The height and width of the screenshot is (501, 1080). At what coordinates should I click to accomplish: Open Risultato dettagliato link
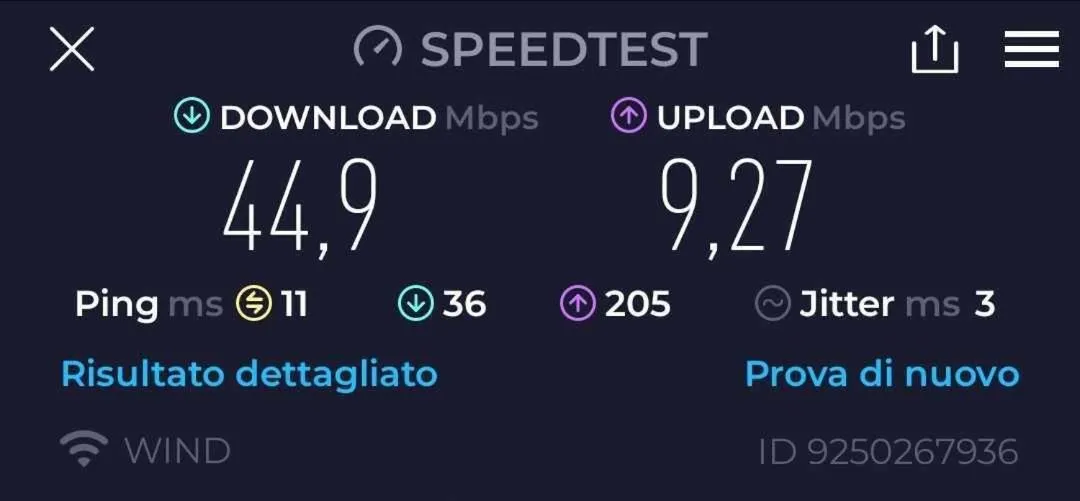click(x=249, y=374)
